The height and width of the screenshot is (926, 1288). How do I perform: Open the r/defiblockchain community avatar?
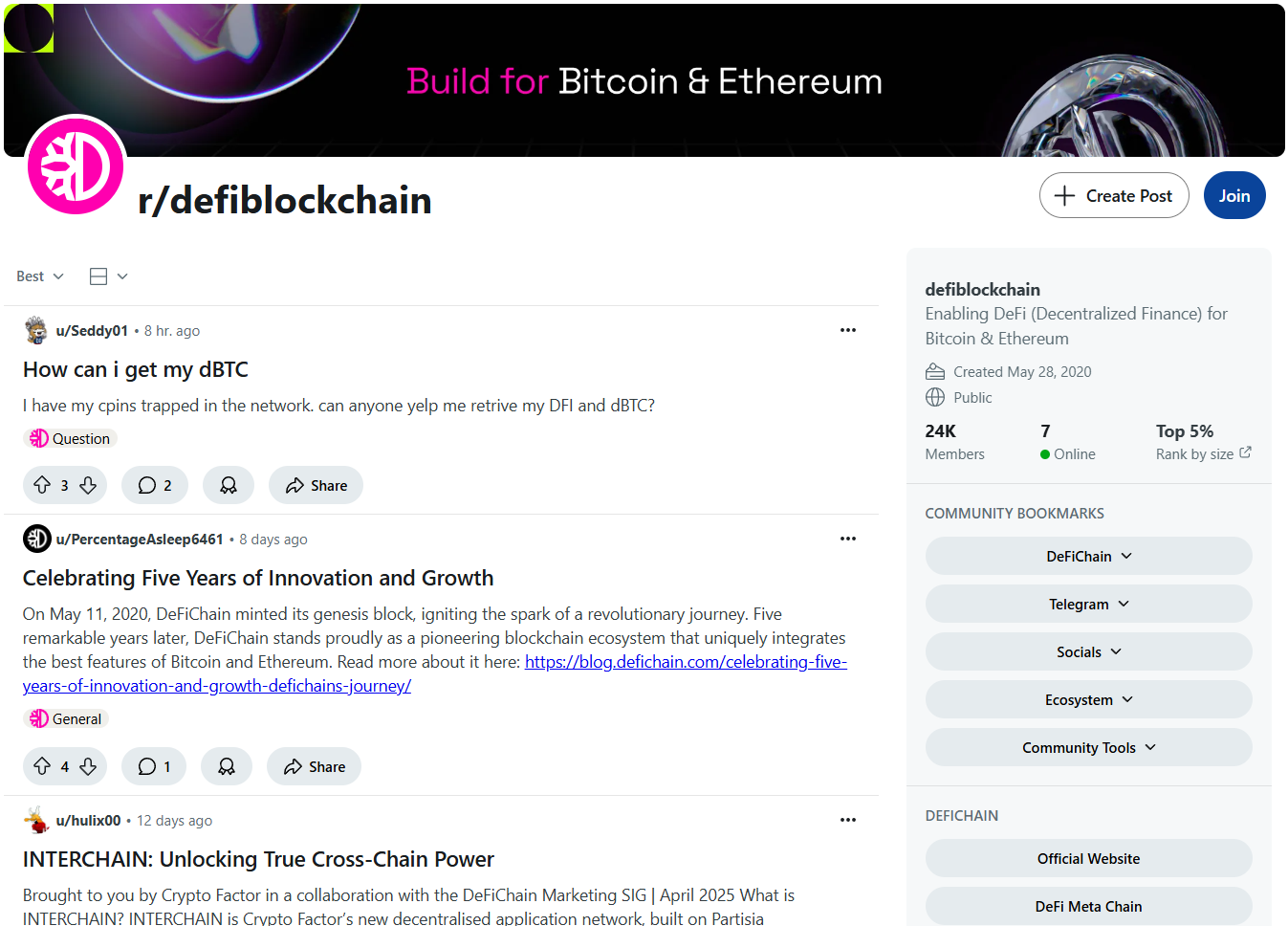click(76, 165)
